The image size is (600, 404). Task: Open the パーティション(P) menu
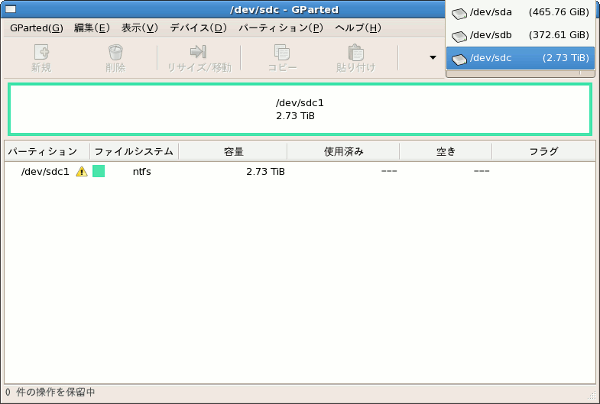(280, 27)
